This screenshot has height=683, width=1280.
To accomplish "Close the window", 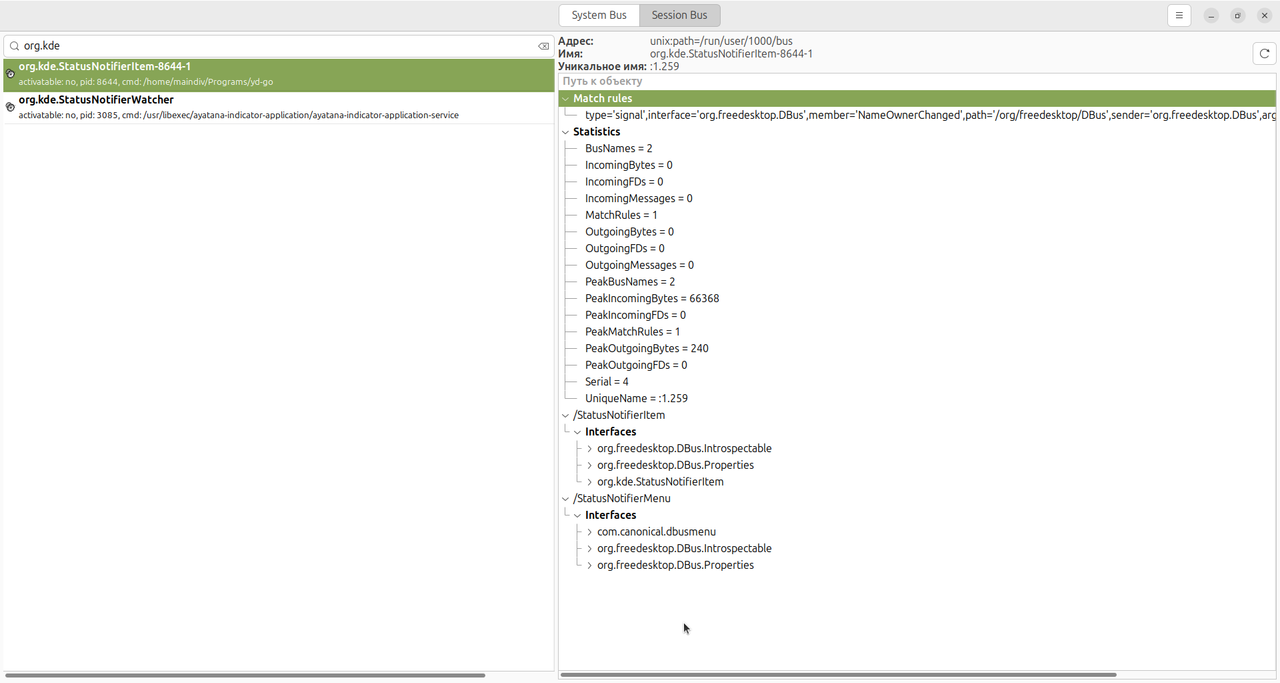I will 1264,15.
